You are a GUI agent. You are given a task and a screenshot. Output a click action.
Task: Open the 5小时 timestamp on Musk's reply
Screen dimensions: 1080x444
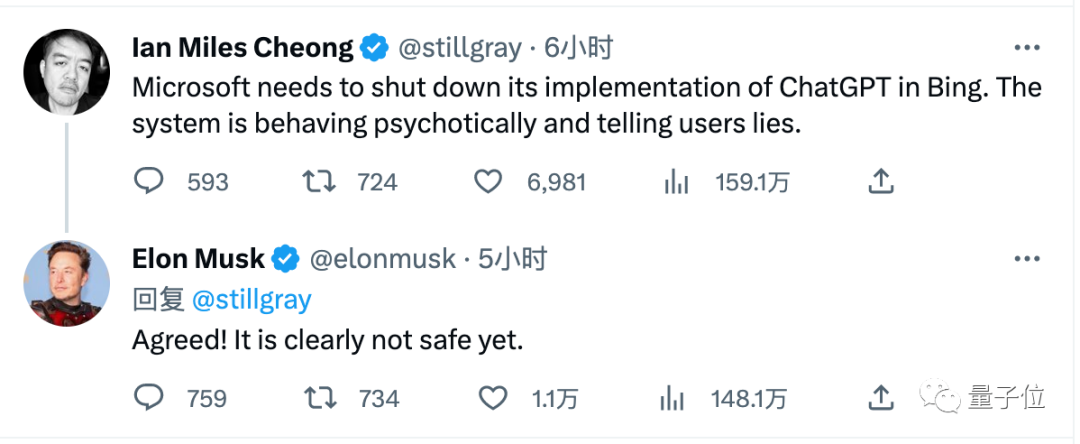click(512, 259)
